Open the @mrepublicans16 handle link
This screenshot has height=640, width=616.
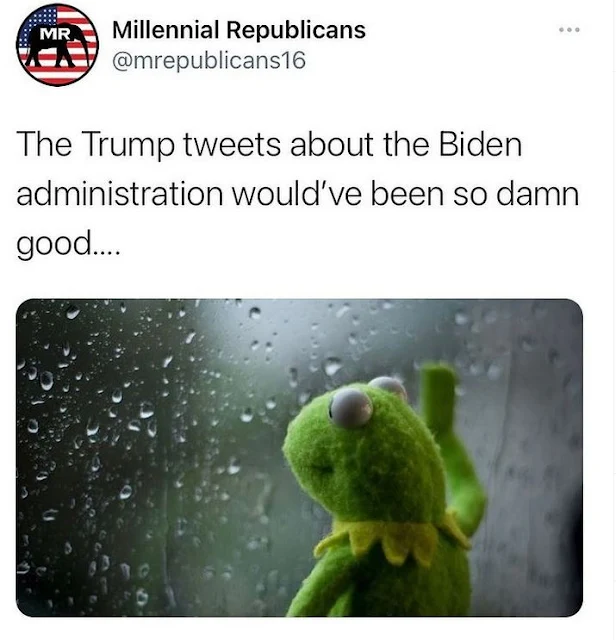[209, 61]
